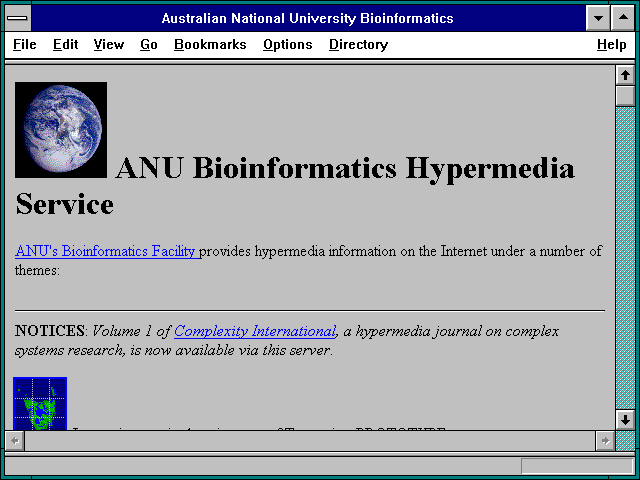Click the Tasmania map image link
640x480 pixels.
pyautogui.click(x=40, y=403)
